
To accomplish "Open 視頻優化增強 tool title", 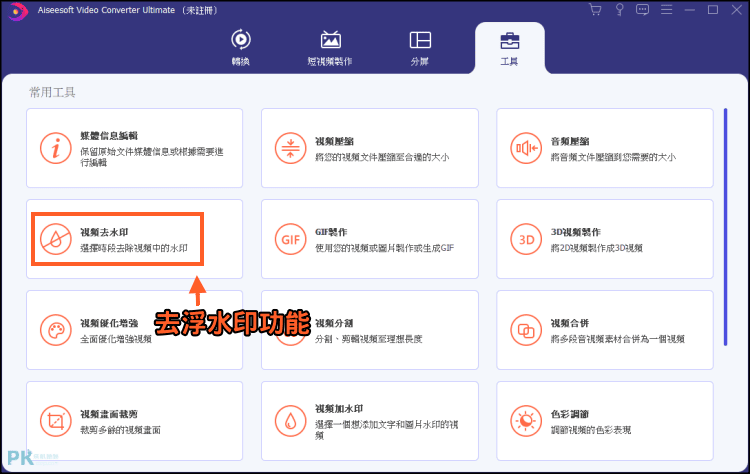I will (x=109, y=323).
